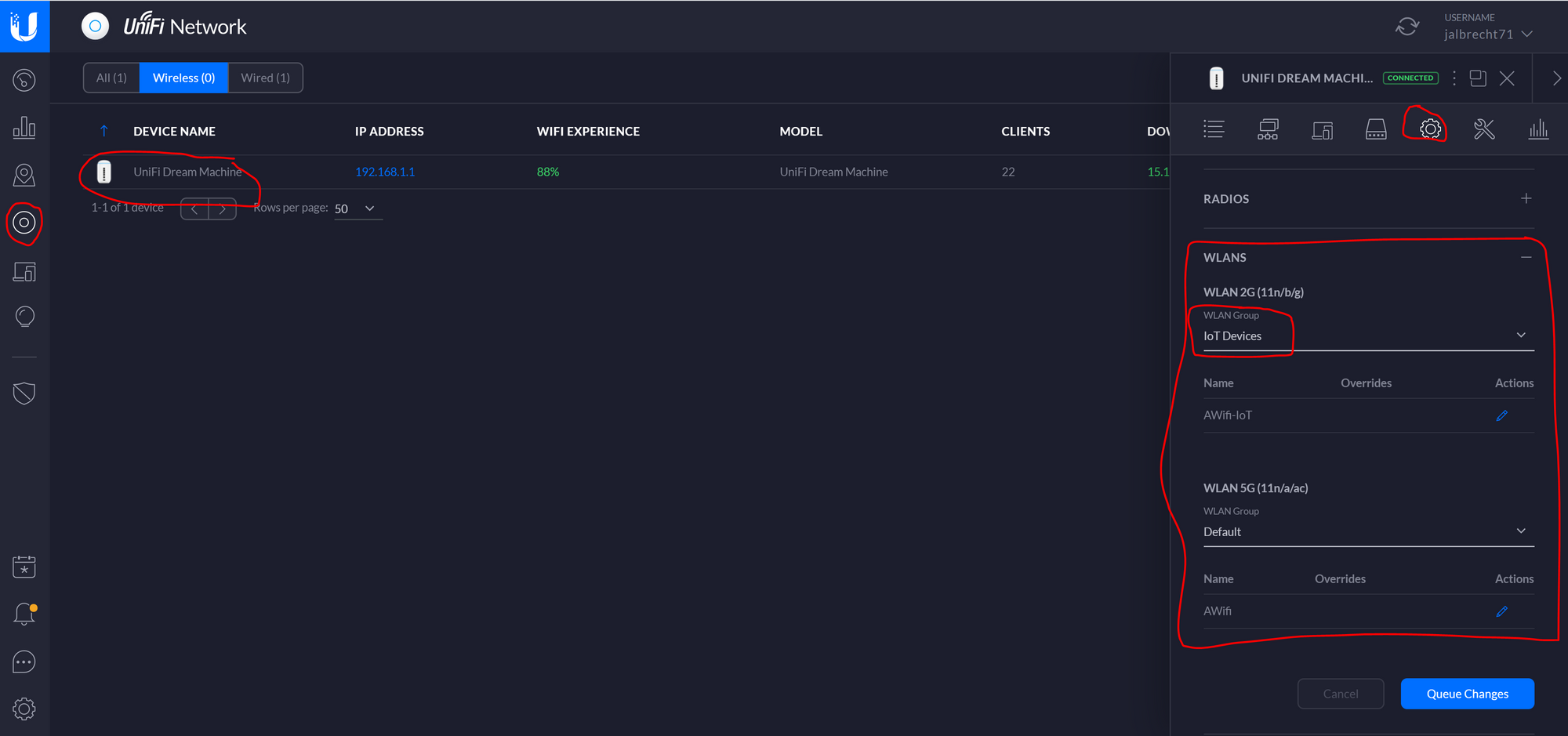
Task: Open the device panel Ports tab icon
Action: coord(1268,129)
